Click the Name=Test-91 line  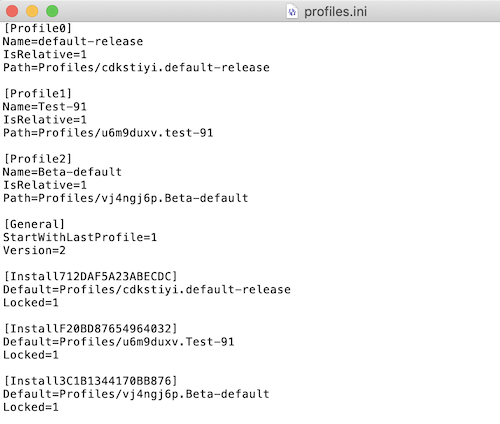(45, 107)
